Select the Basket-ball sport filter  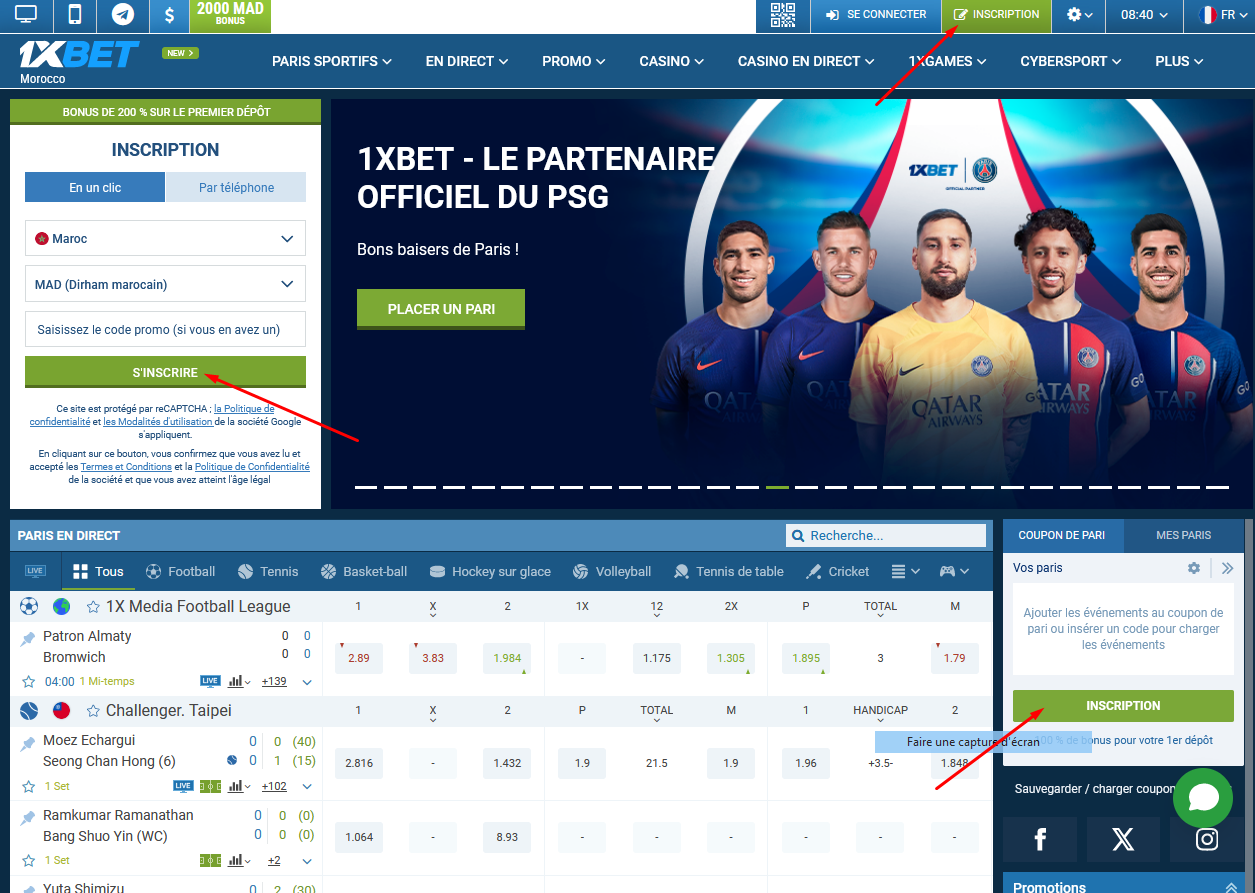[364, 571]
